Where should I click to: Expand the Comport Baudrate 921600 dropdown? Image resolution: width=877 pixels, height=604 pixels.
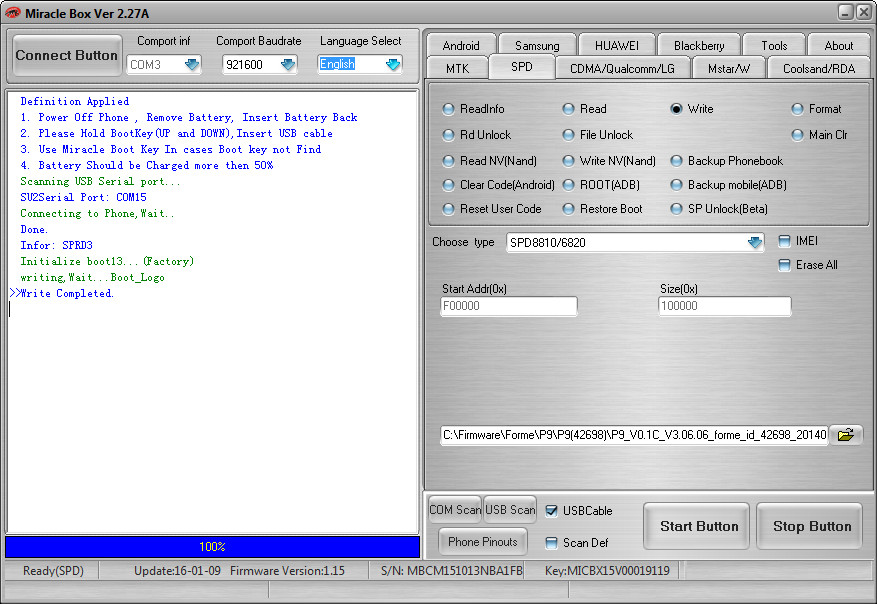[x=288, y=64]
